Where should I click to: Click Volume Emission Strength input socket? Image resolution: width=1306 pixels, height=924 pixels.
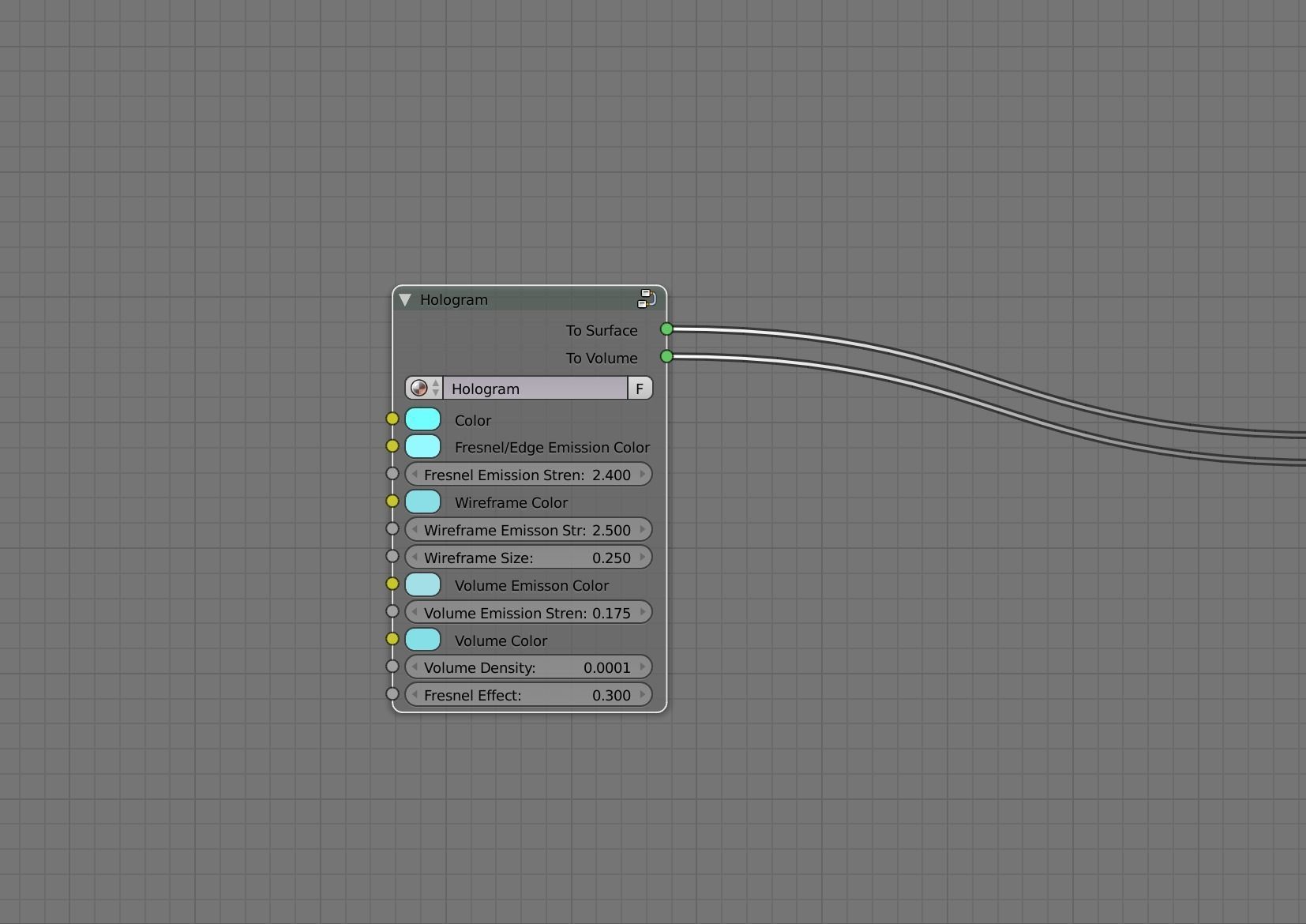pyautogui.click(x=392, y=611)
